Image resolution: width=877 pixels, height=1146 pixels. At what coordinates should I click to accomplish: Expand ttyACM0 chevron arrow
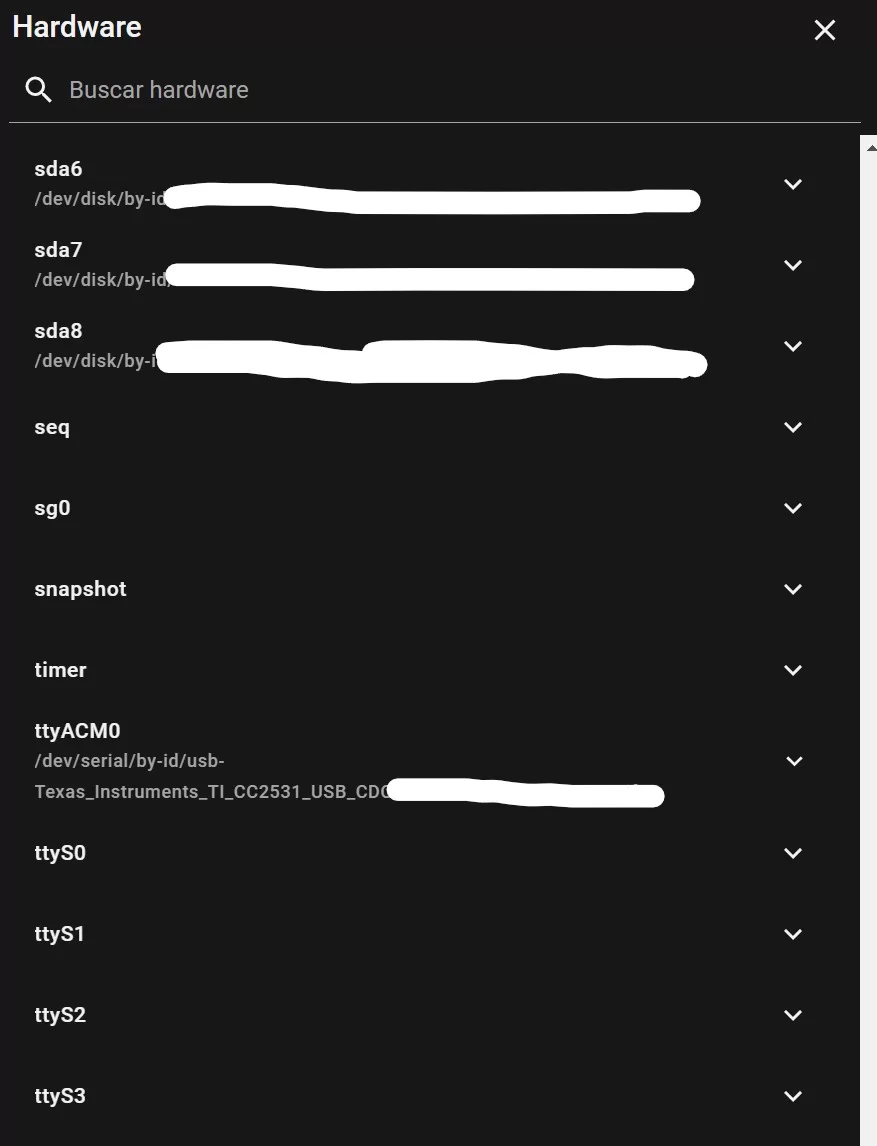coord(793,761)
